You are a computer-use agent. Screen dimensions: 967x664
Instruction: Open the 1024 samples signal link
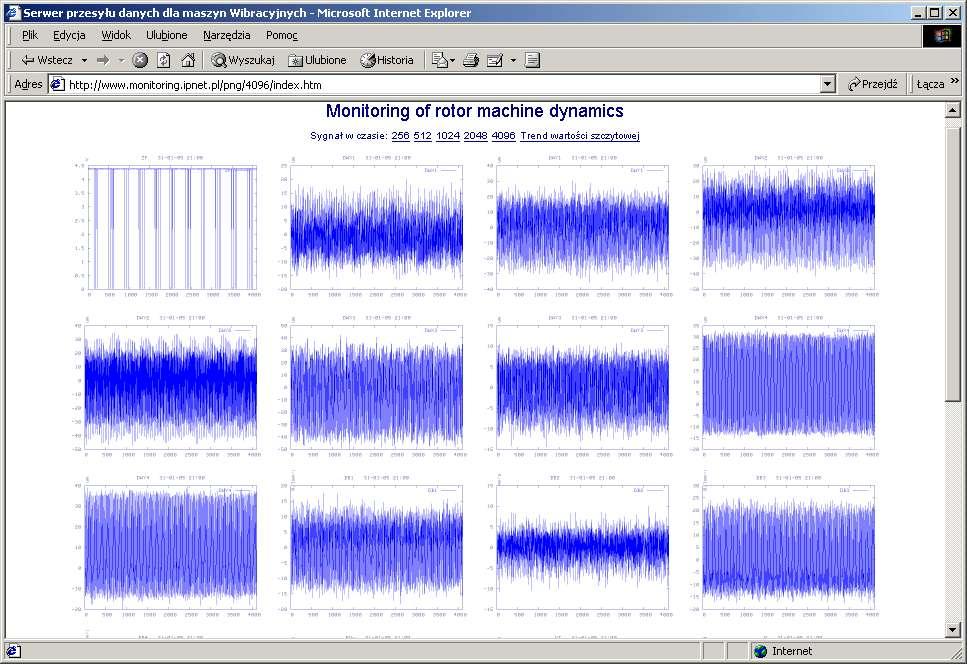pos(448,136)
